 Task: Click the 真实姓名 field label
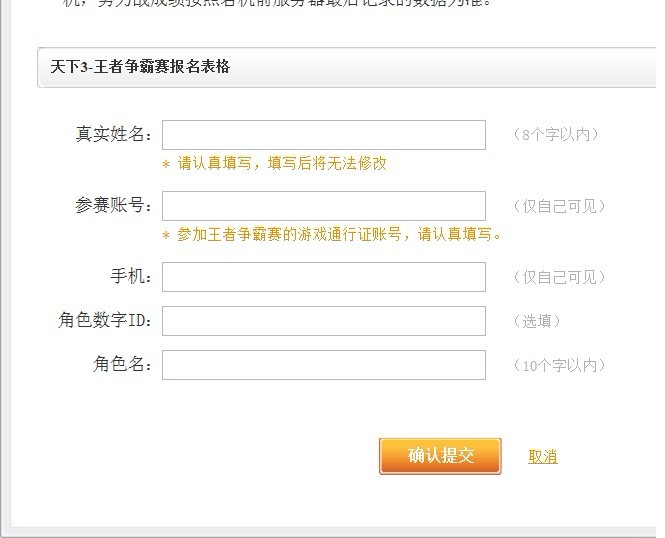[x=113, y=134]
